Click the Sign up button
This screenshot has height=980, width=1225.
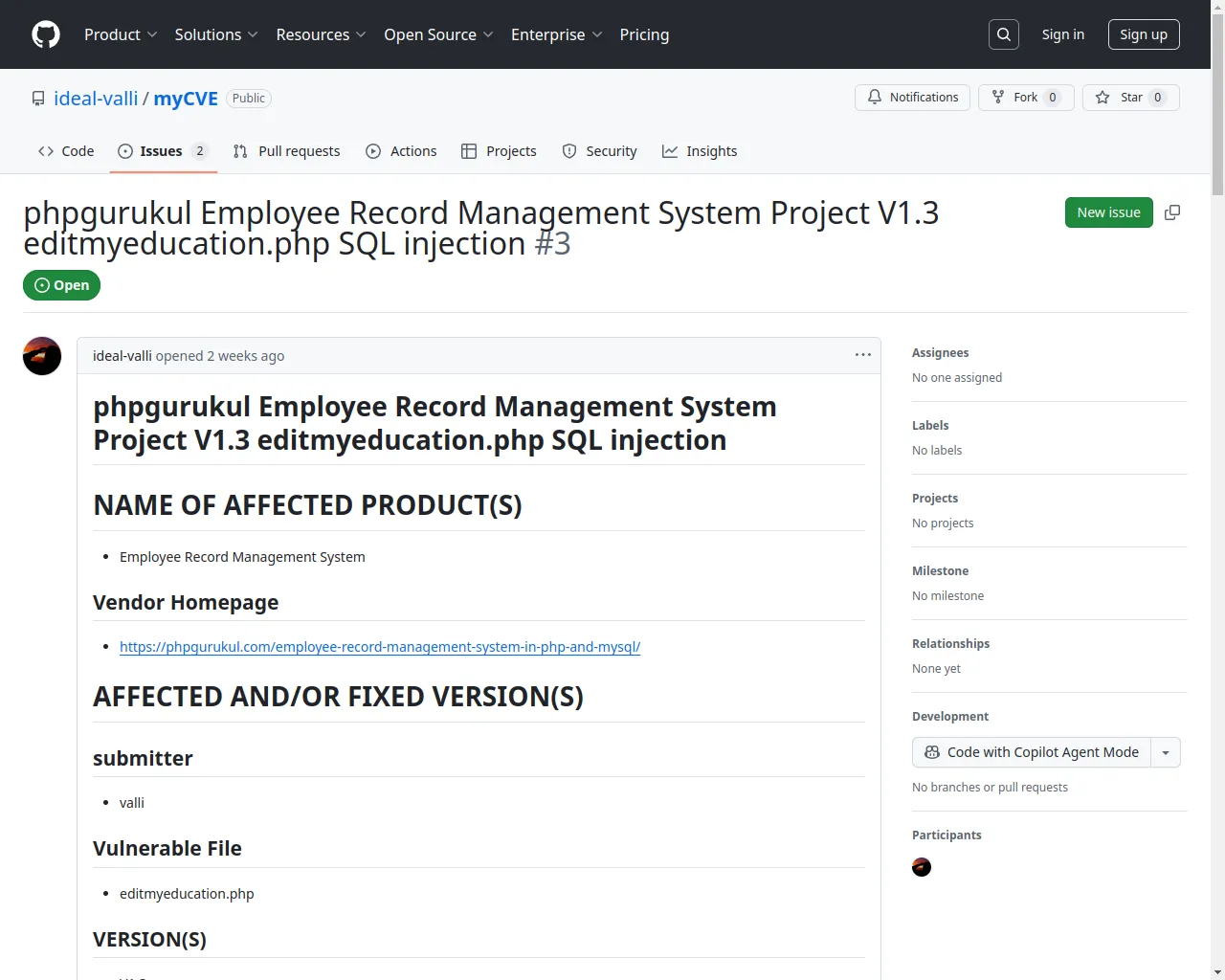[1144, 34]
